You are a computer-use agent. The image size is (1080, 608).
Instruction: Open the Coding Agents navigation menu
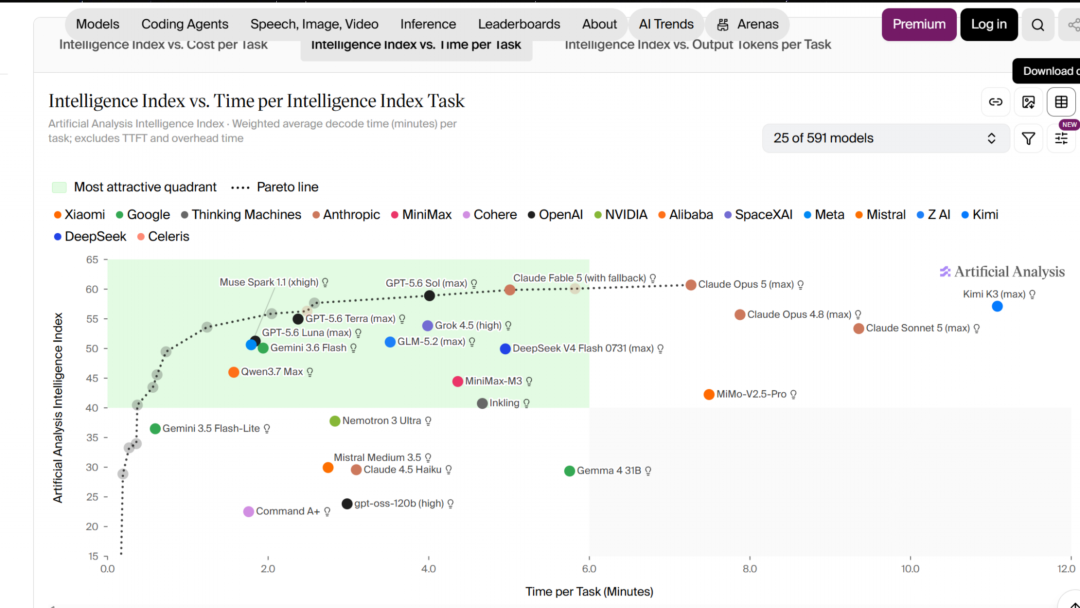185,24
